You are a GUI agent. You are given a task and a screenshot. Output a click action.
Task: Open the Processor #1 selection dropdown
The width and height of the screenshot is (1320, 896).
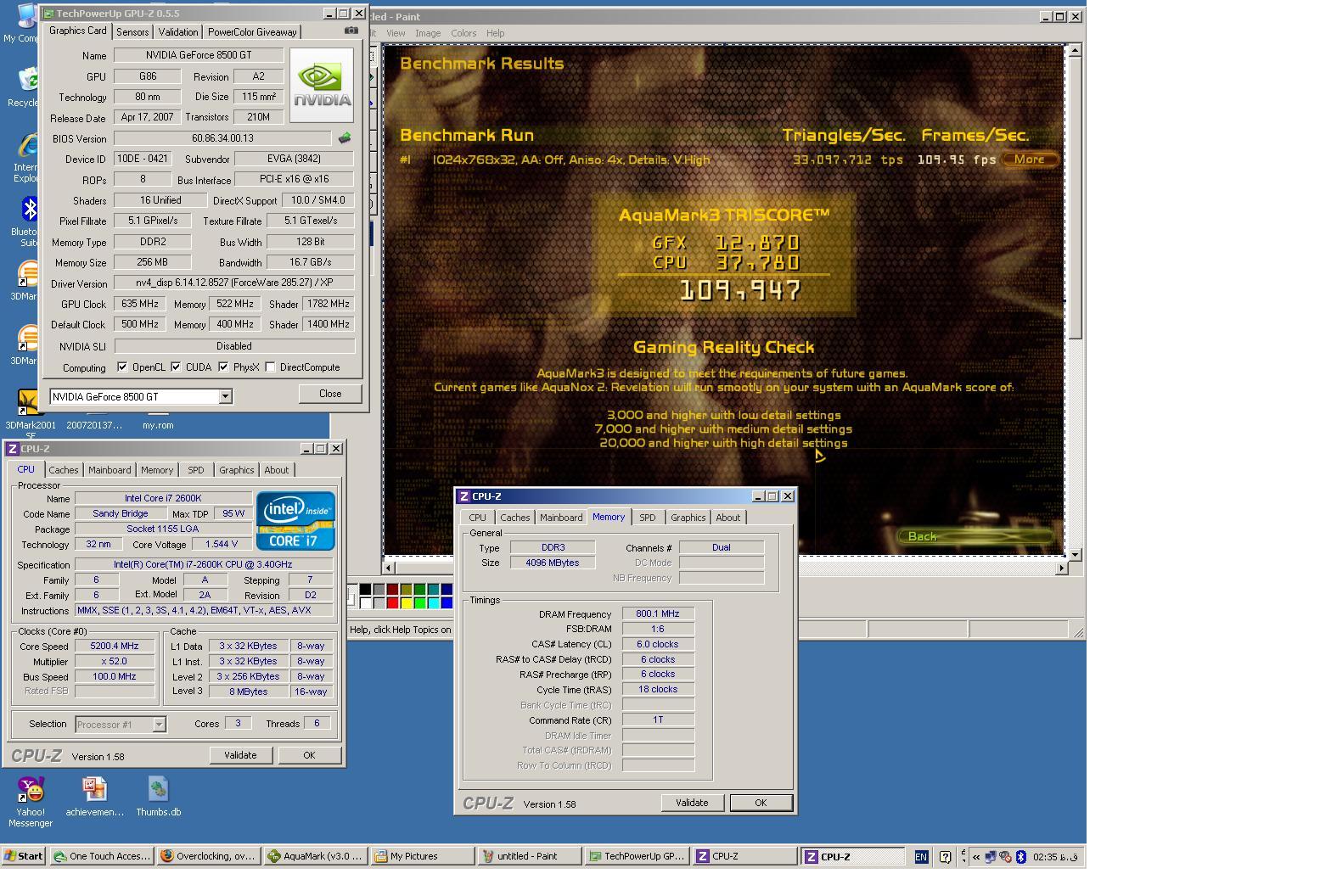click(159, 725)
